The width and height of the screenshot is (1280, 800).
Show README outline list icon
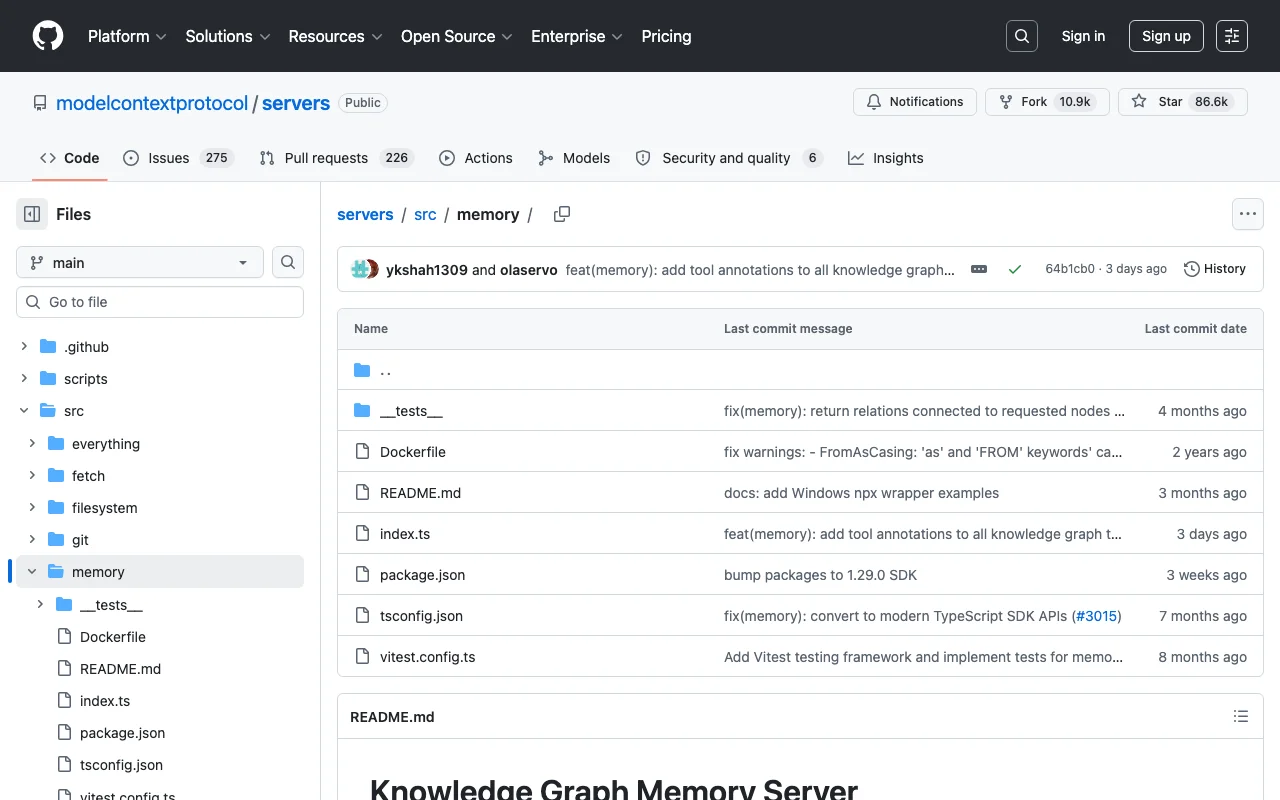point(1241,716)
